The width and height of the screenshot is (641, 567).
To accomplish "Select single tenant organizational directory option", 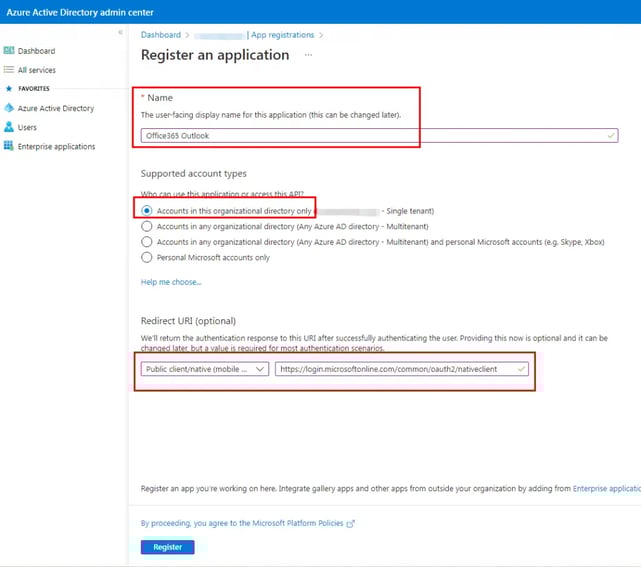I will tap(147, 211).
